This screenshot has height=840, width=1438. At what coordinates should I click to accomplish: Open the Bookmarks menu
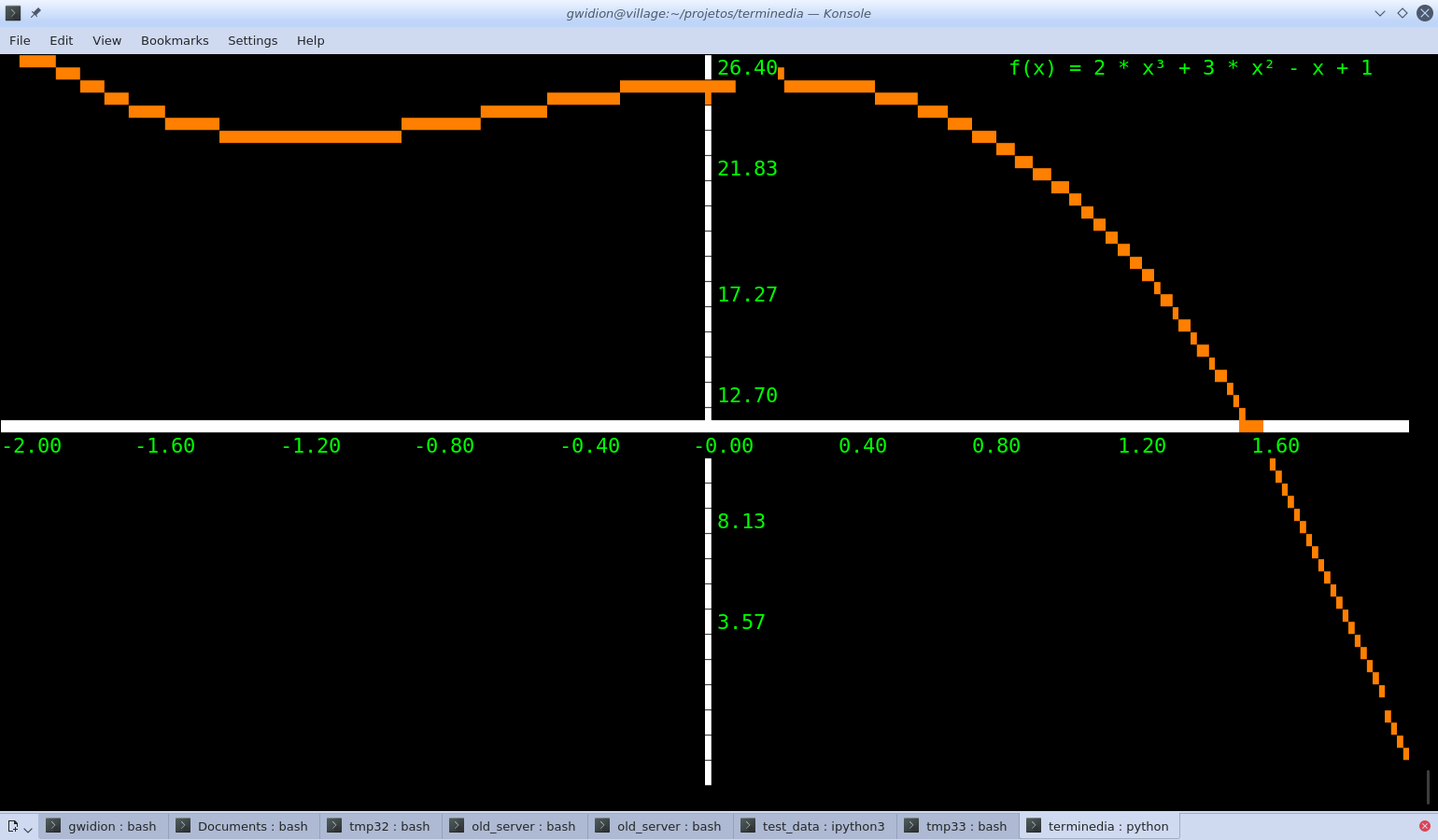pyautogui.click(x=175, y=40)
